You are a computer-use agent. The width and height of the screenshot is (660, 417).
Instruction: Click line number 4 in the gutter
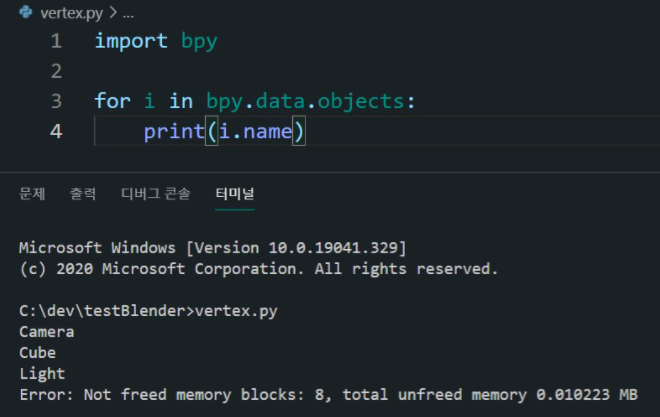click(56, 131)
